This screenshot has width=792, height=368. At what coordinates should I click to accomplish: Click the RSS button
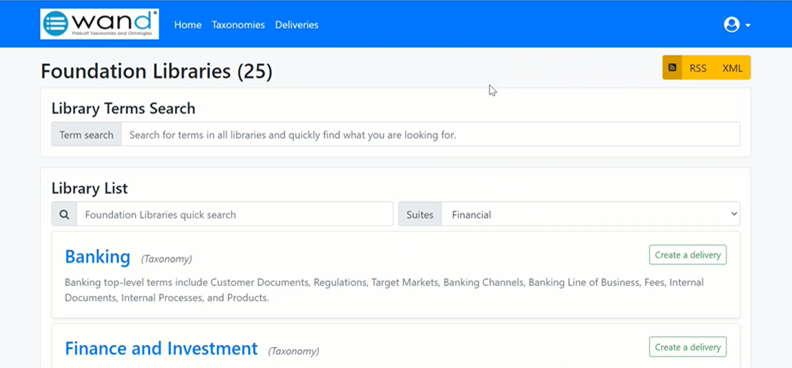(x=698, y=68)
